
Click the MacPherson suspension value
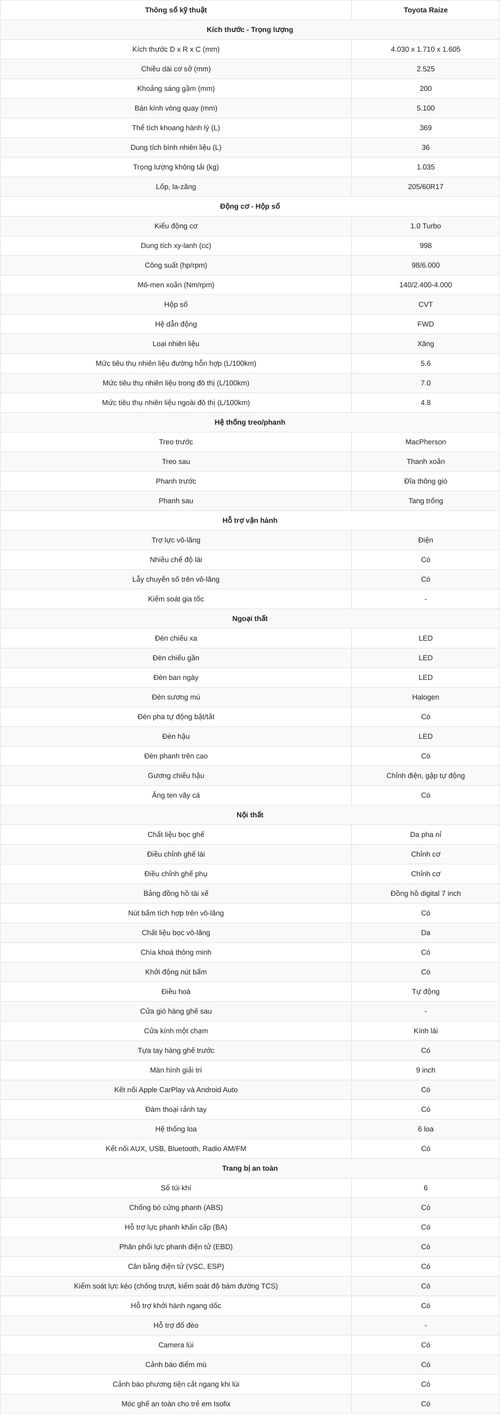coord(425,441)
